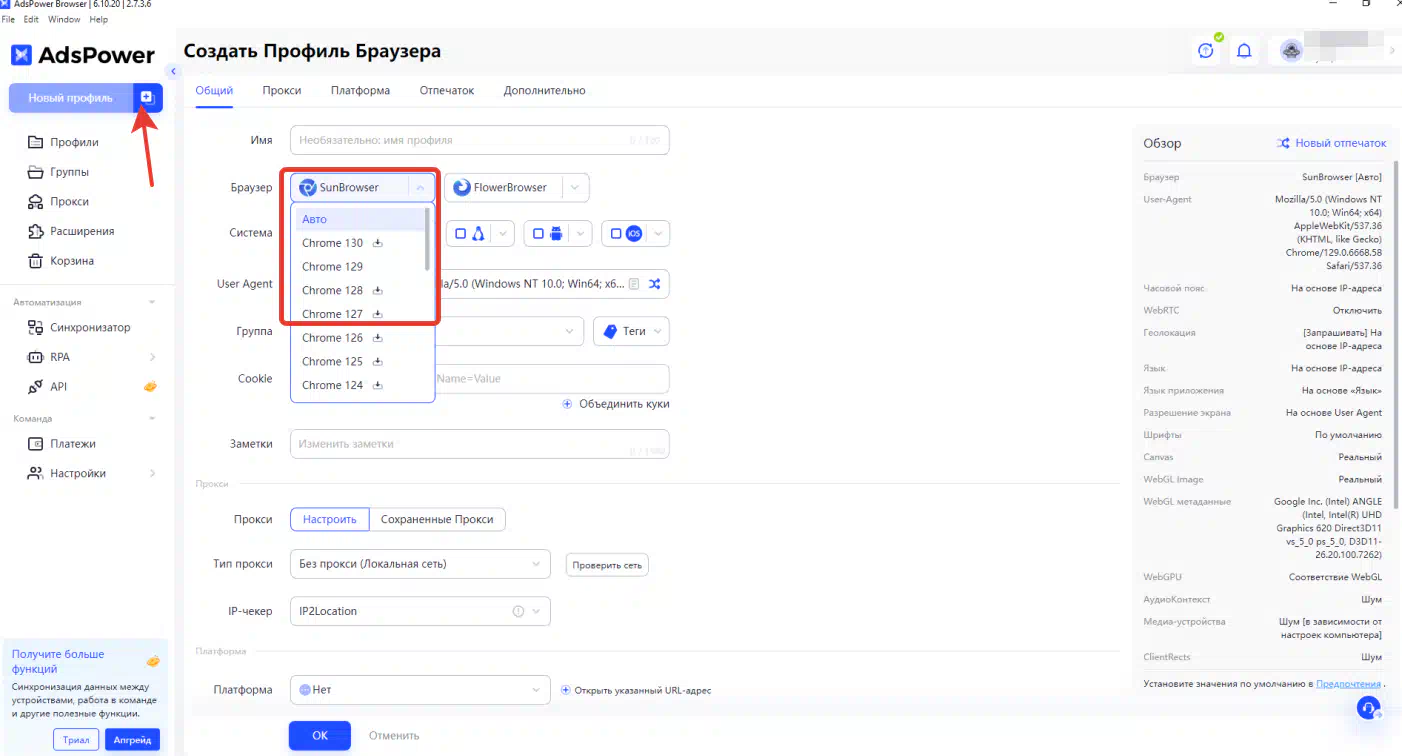Open the notifications bell
The image size is (1402, 756).
pos(1244,51)
